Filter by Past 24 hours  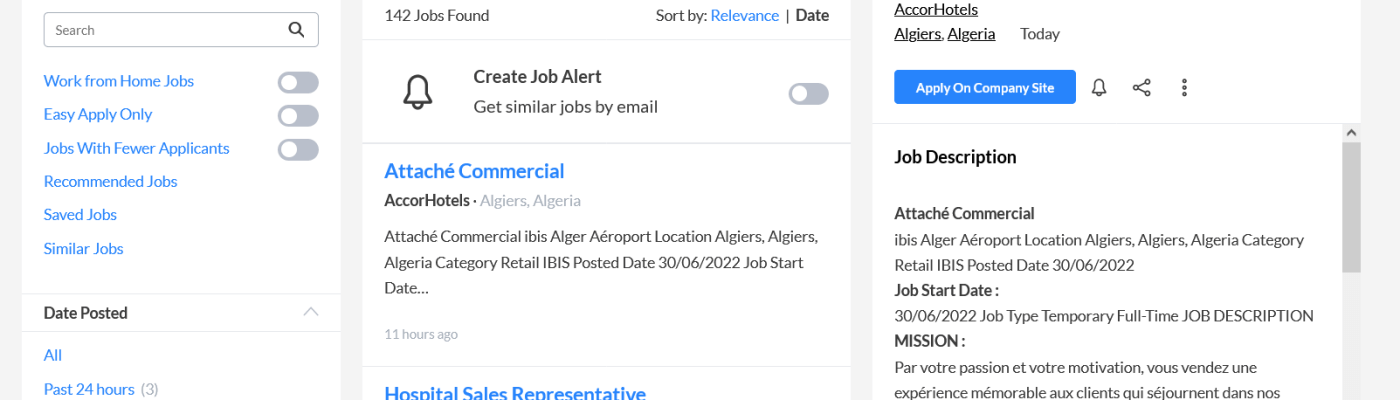point(89,389)
